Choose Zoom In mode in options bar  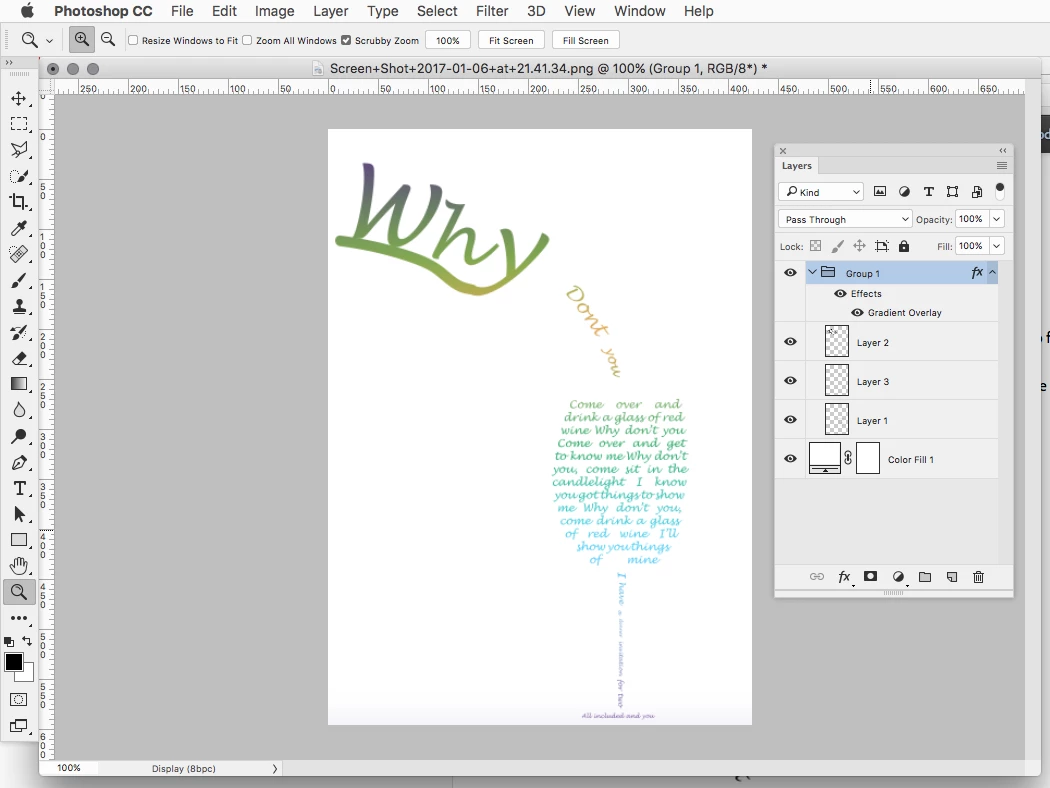pos(82,40)
